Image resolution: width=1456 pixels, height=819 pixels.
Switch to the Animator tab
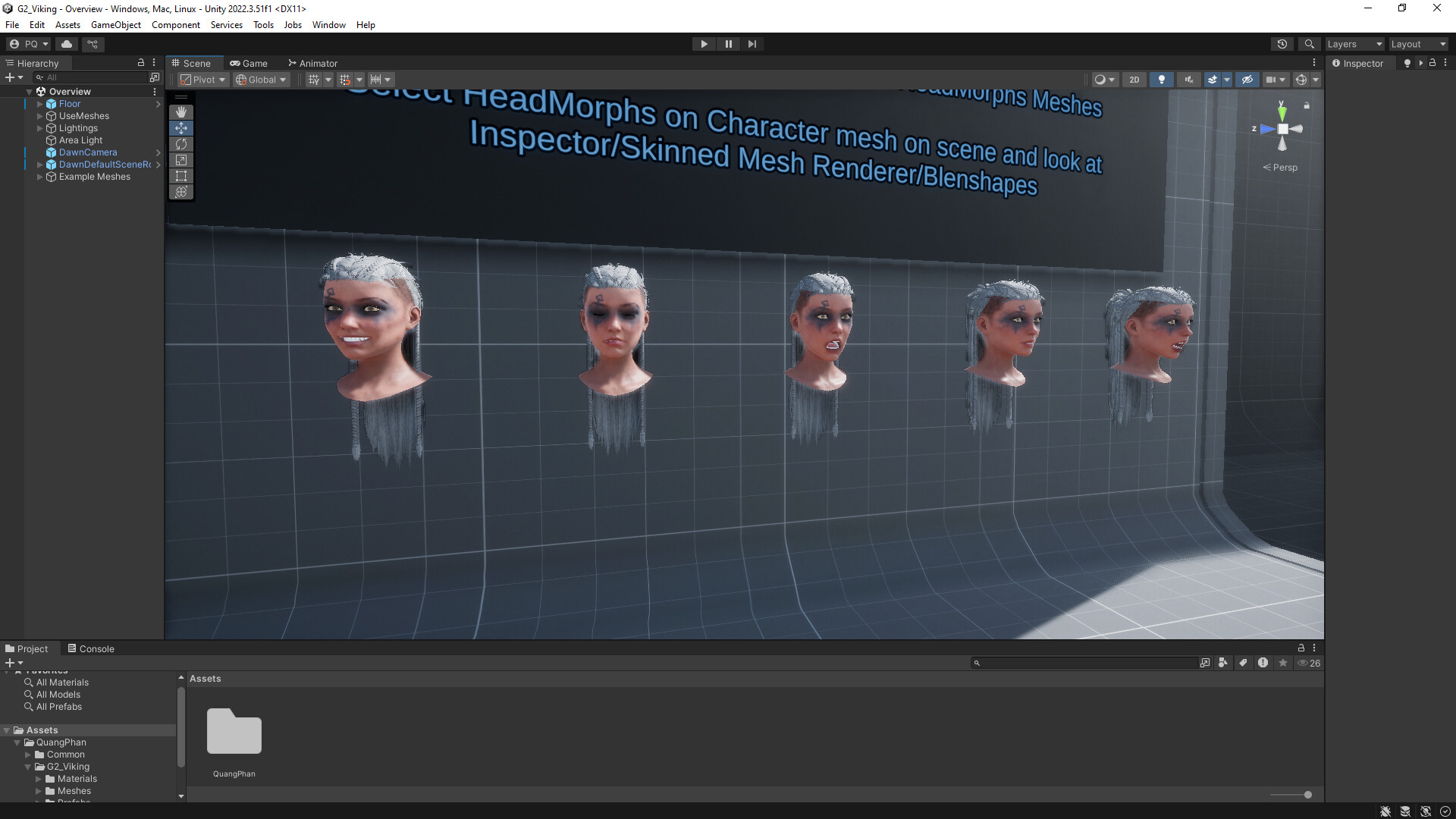click(312, 63)
